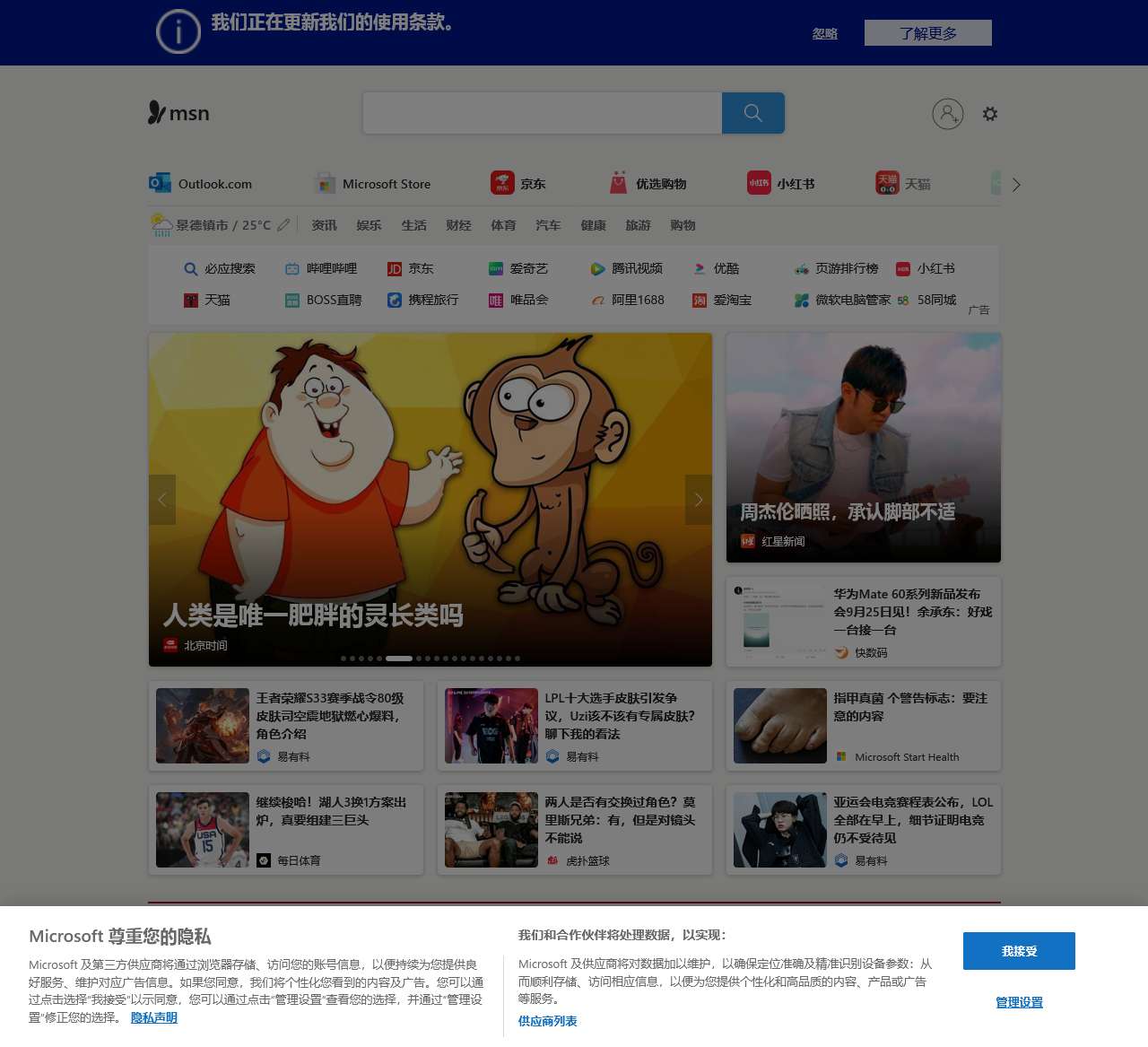Click the info icon in terms banner
This screenshot has width=1148, height=1047.
178,31
